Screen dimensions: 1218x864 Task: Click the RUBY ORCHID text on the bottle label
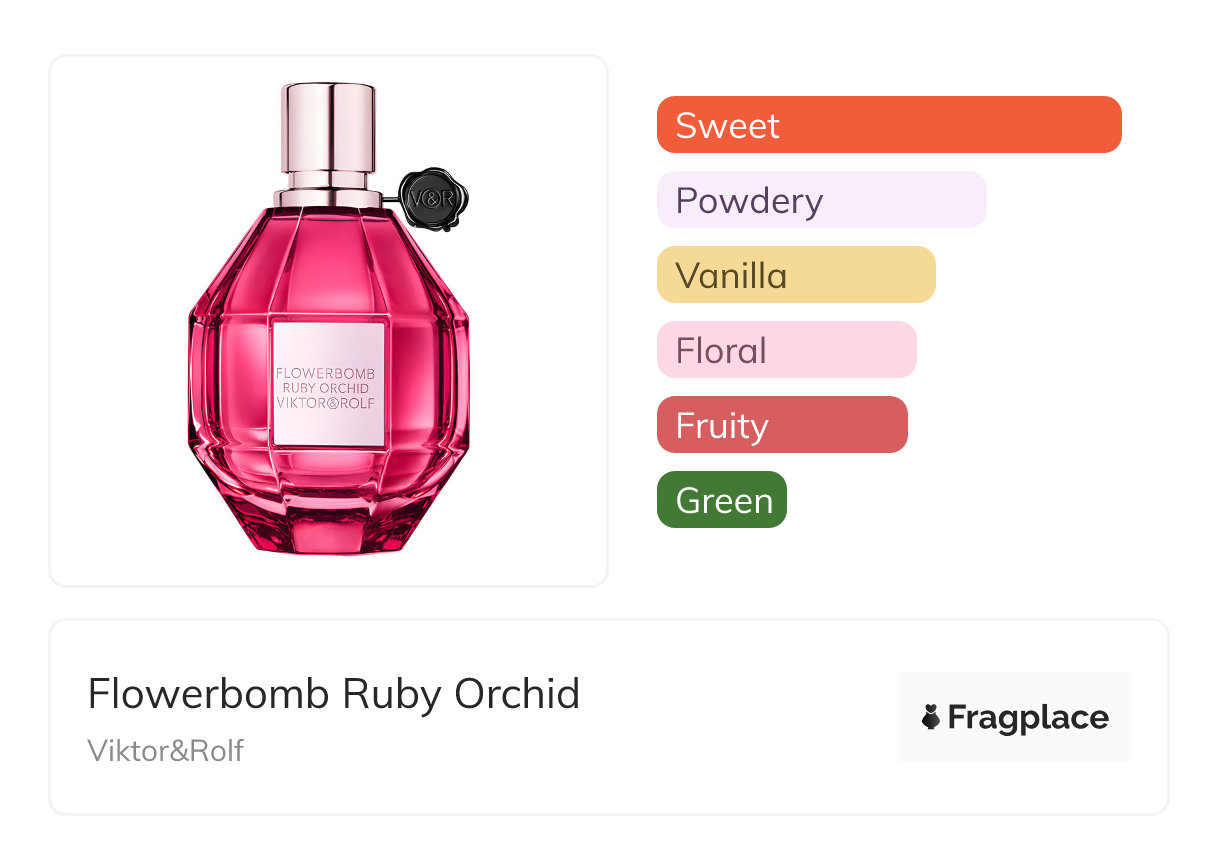click(328, 388)
